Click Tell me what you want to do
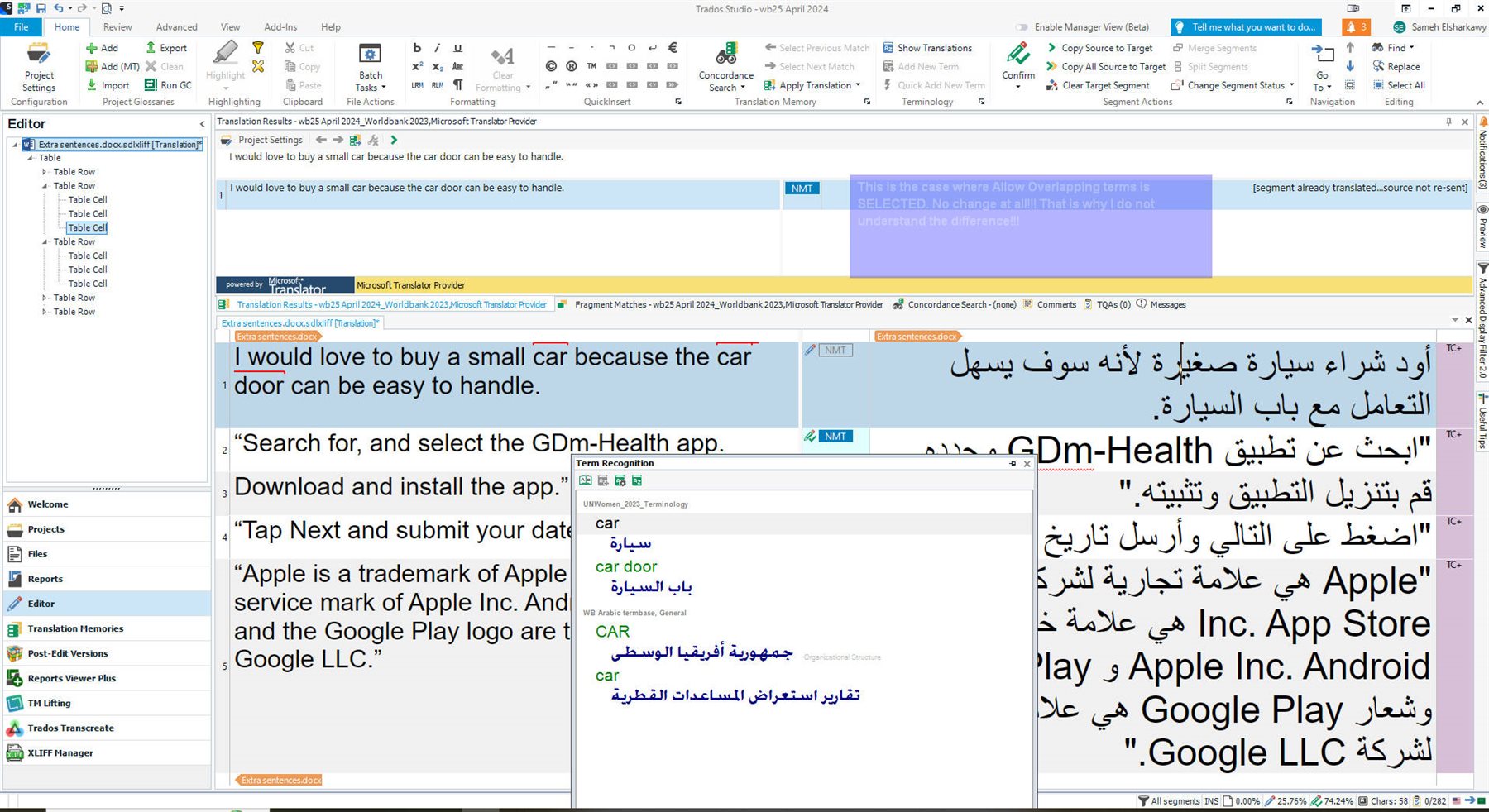The height and width of the screenshot is (812, 1489). 1245,27
